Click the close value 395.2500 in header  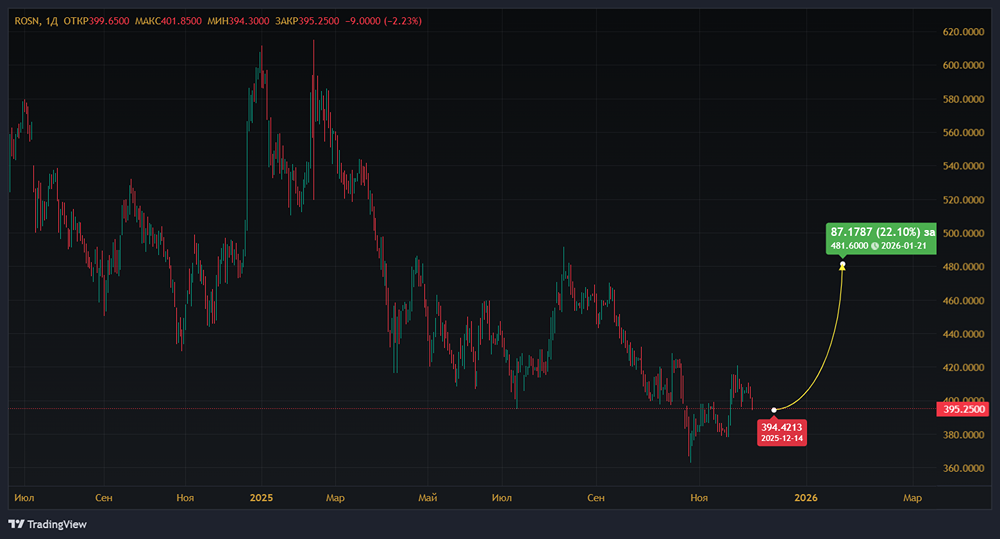point(319,21)
